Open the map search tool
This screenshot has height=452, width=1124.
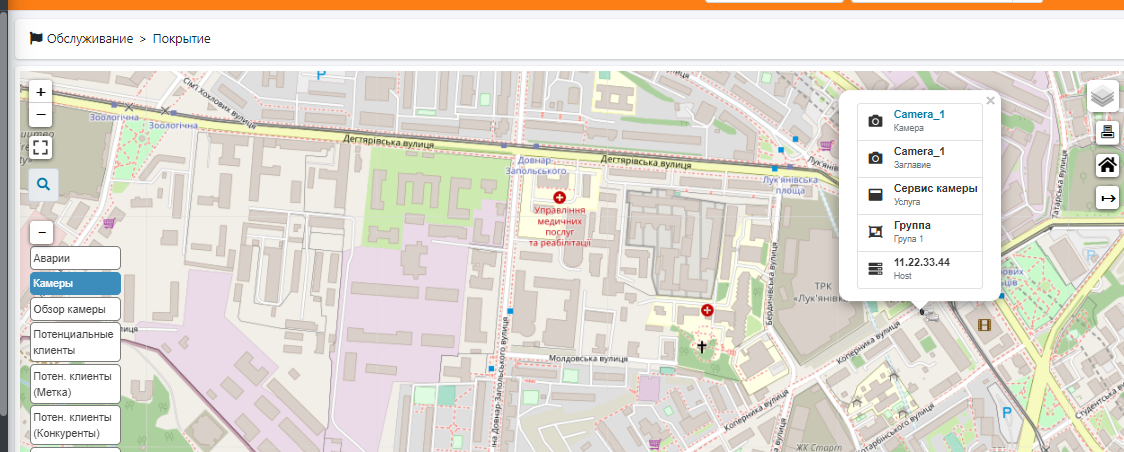tap(43, 184)
